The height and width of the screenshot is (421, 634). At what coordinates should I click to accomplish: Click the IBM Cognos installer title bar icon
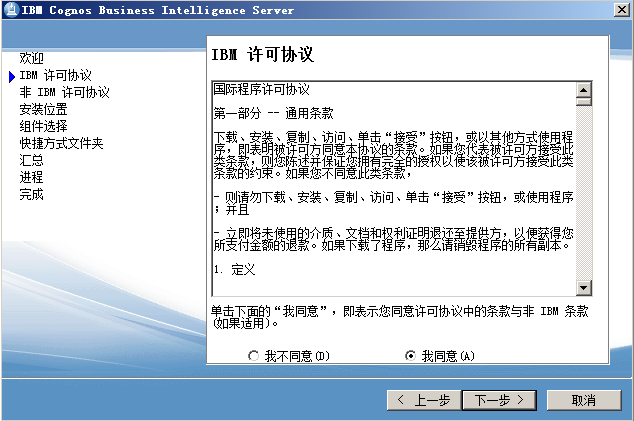pos(11,10)
